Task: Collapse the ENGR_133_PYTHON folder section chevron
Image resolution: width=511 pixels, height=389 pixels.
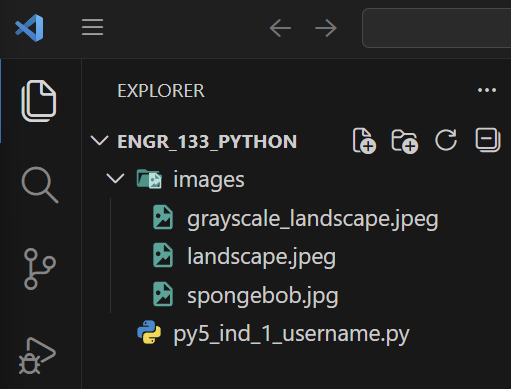Action: [x=99, y=141]
